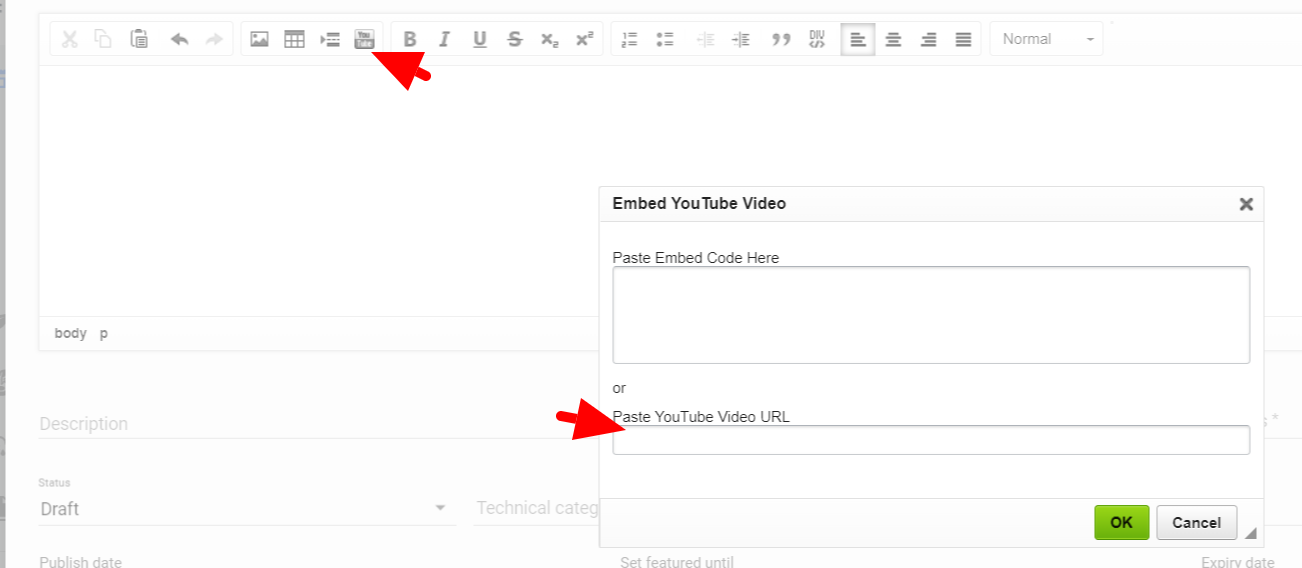Screen dimensions: 1302x568
Task: Apply superscript formatting
Action: (x=585, y=39)
